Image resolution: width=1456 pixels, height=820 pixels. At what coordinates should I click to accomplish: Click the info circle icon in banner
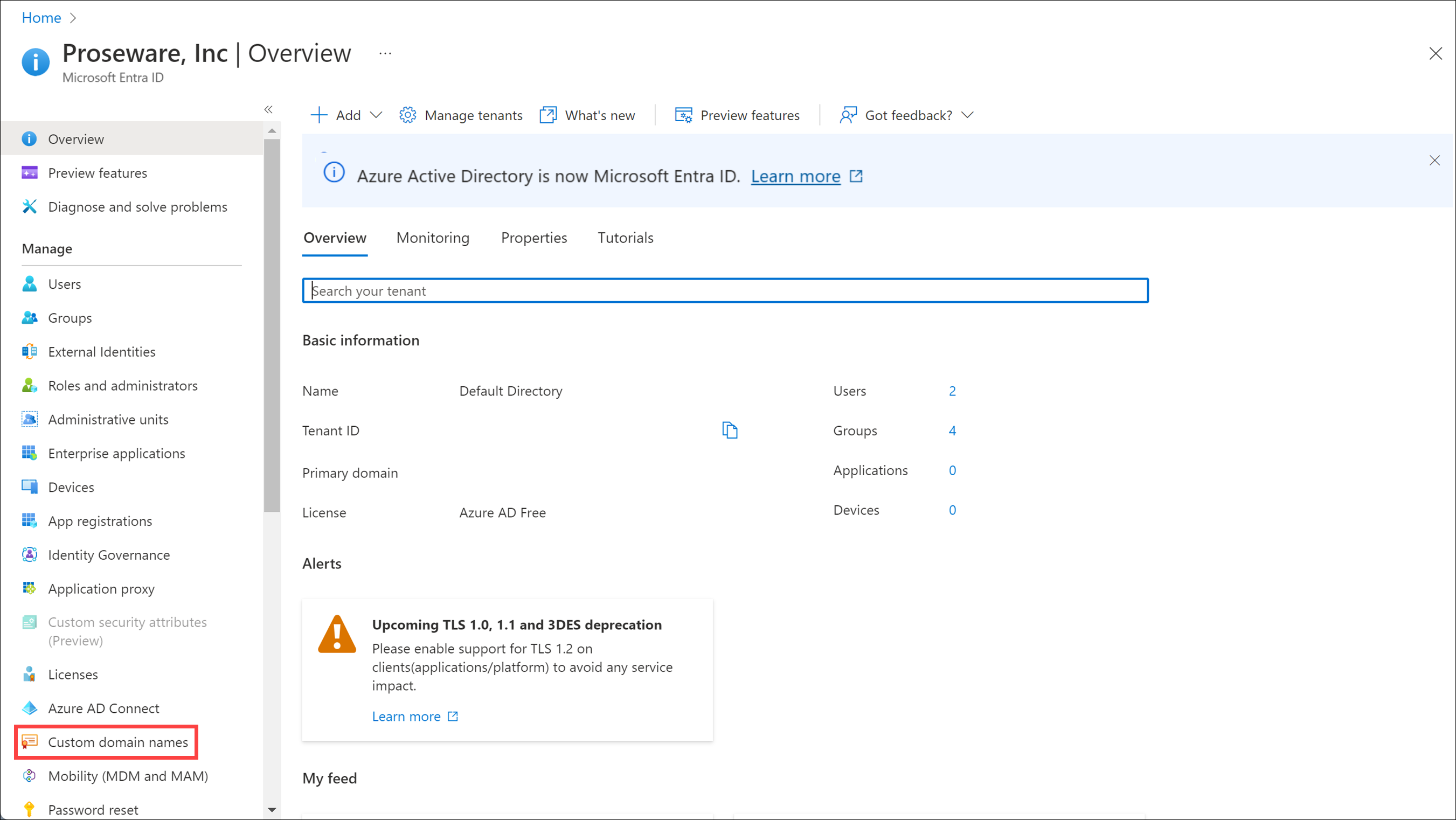(334, 172)
